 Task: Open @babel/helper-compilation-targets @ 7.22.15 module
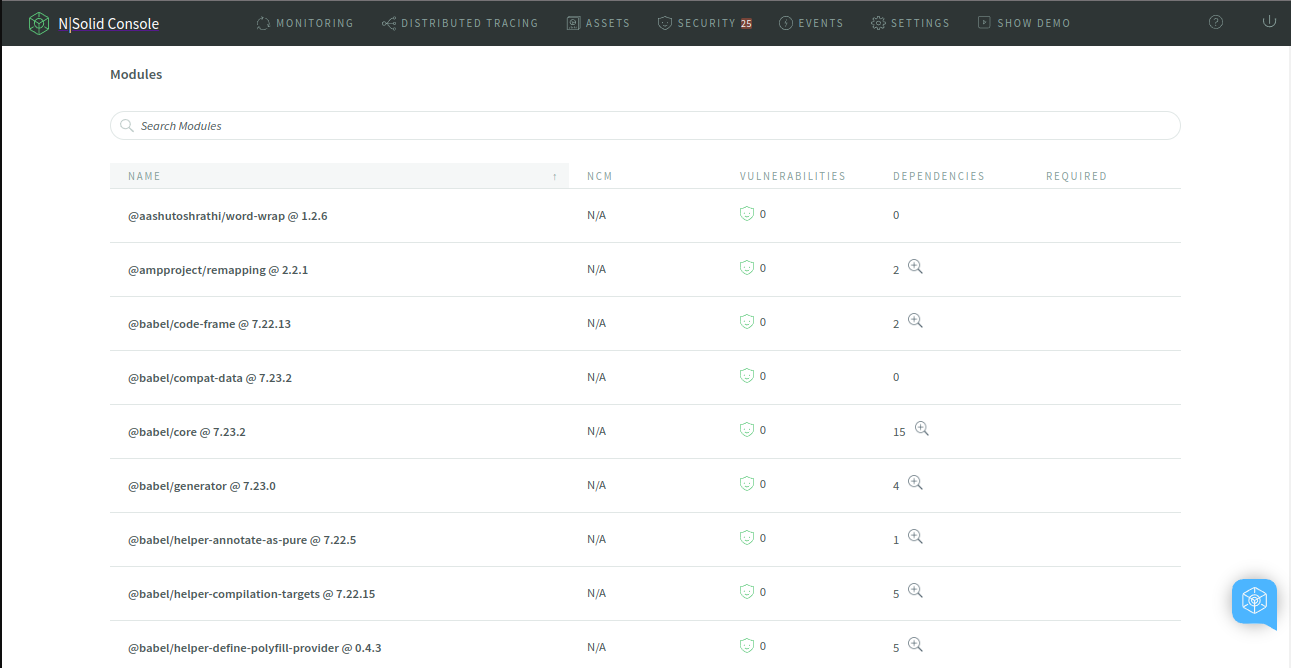pyautogui.click(x=252, y=594)
